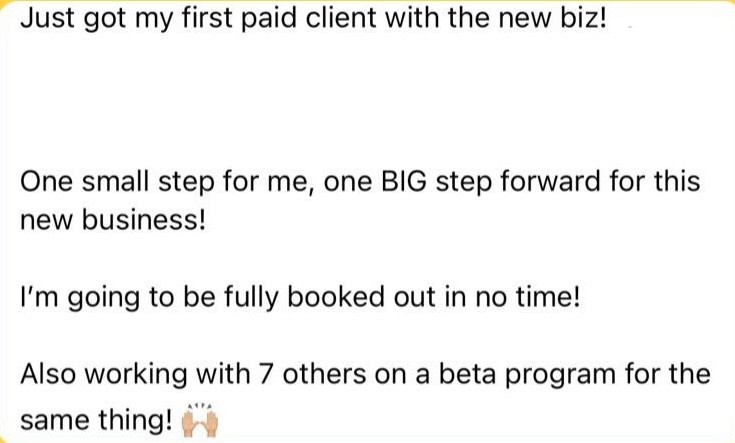This screenshot has height=443, width=735.
Task: Click the word "BIG" in the post
Action: tap(404, 181)
